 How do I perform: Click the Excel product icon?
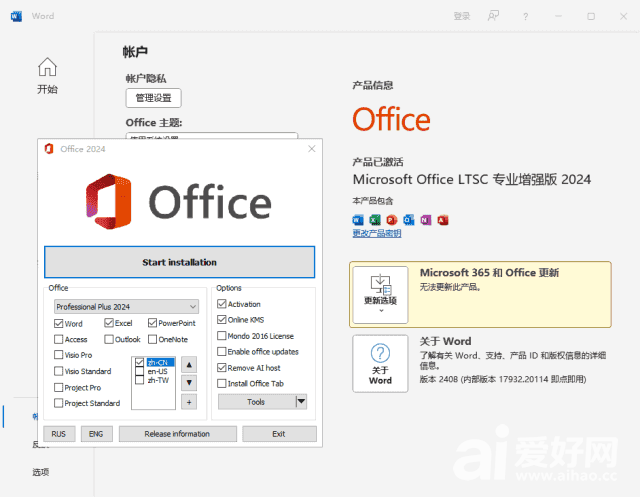click(375, 220)
